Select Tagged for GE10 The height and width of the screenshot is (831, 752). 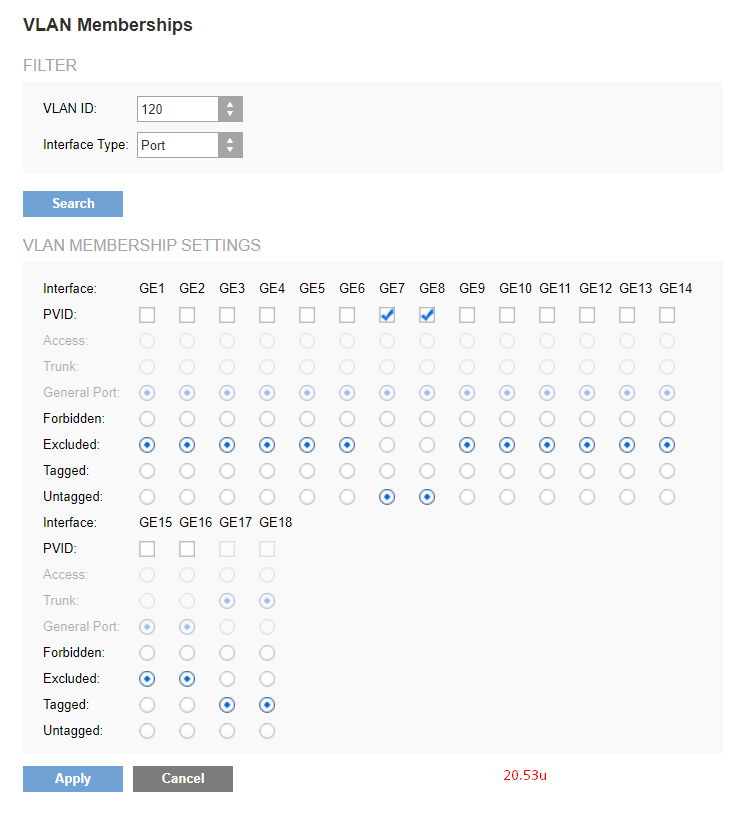click(x=507, y=471)
